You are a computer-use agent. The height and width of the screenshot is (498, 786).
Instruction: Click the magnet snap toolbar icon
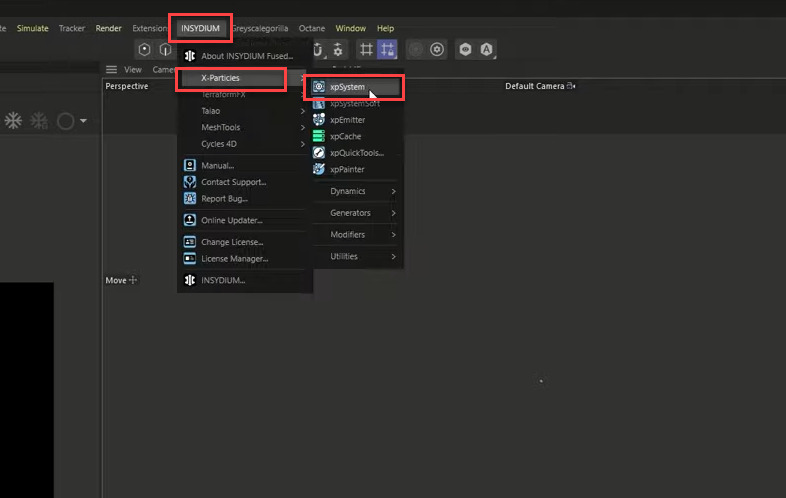[x=318, y=49]
